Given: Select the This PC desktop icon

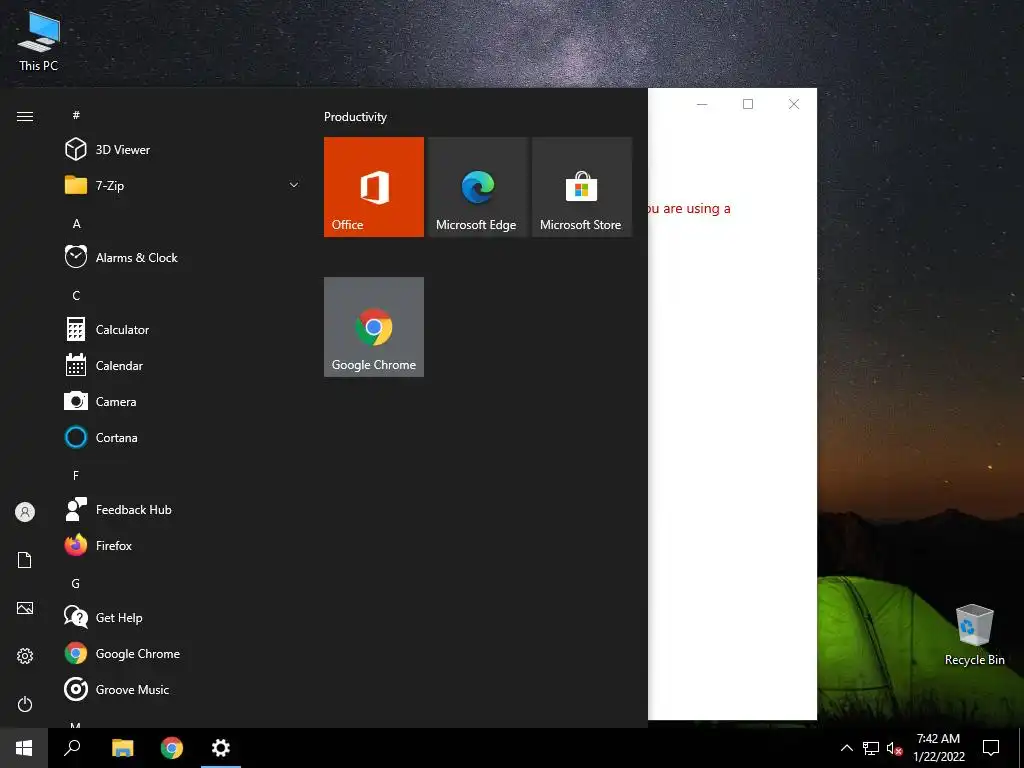Looking at the screenshot, I should click(x=39, y=40).
